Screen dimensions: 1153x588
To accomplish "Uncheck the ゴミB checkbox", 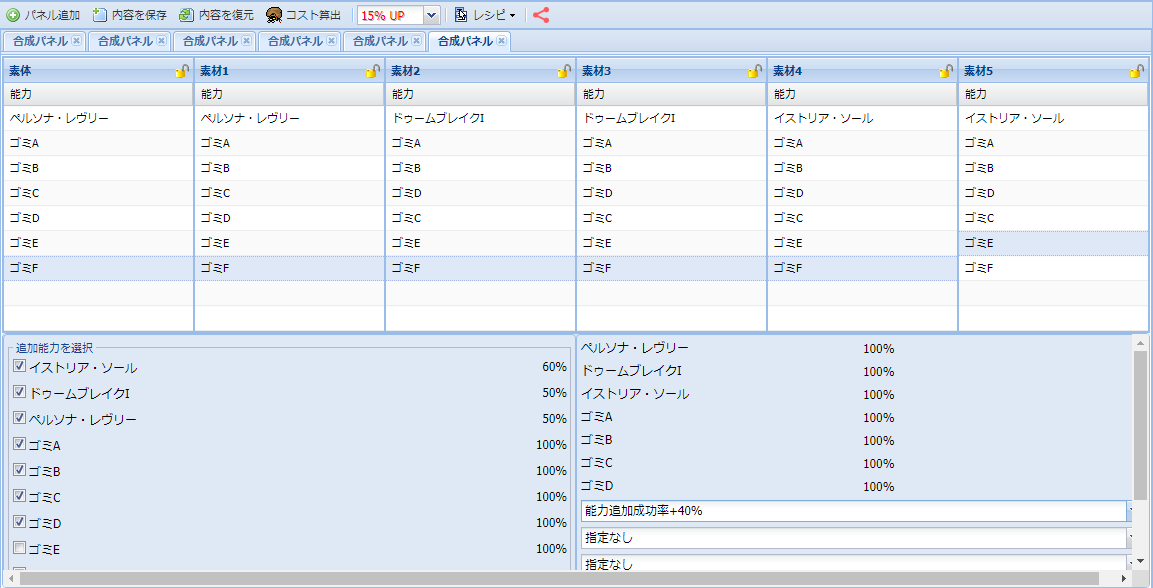I will point(20,470).
